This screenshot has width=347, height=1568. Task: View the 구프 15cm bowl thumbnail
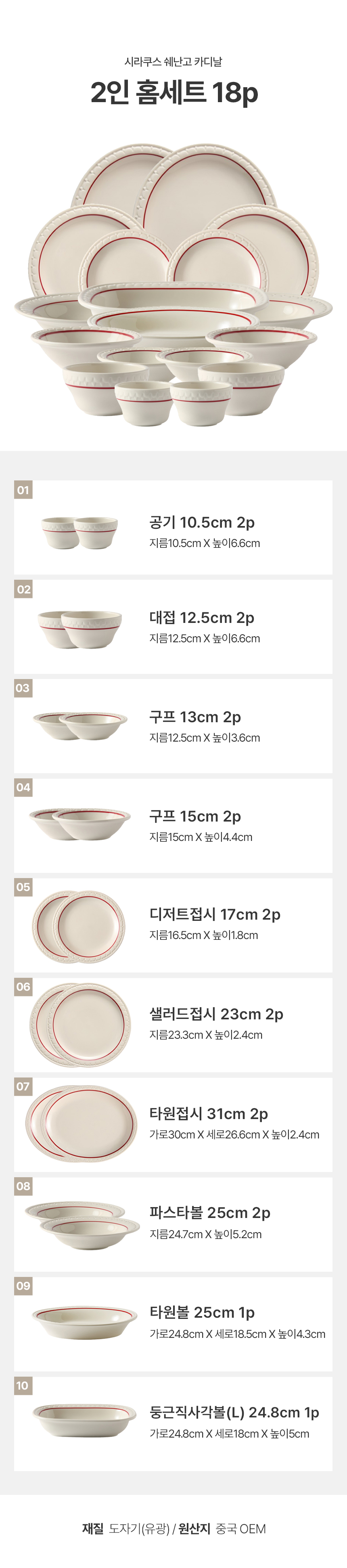pyautogui.click(x=80, y=824)
